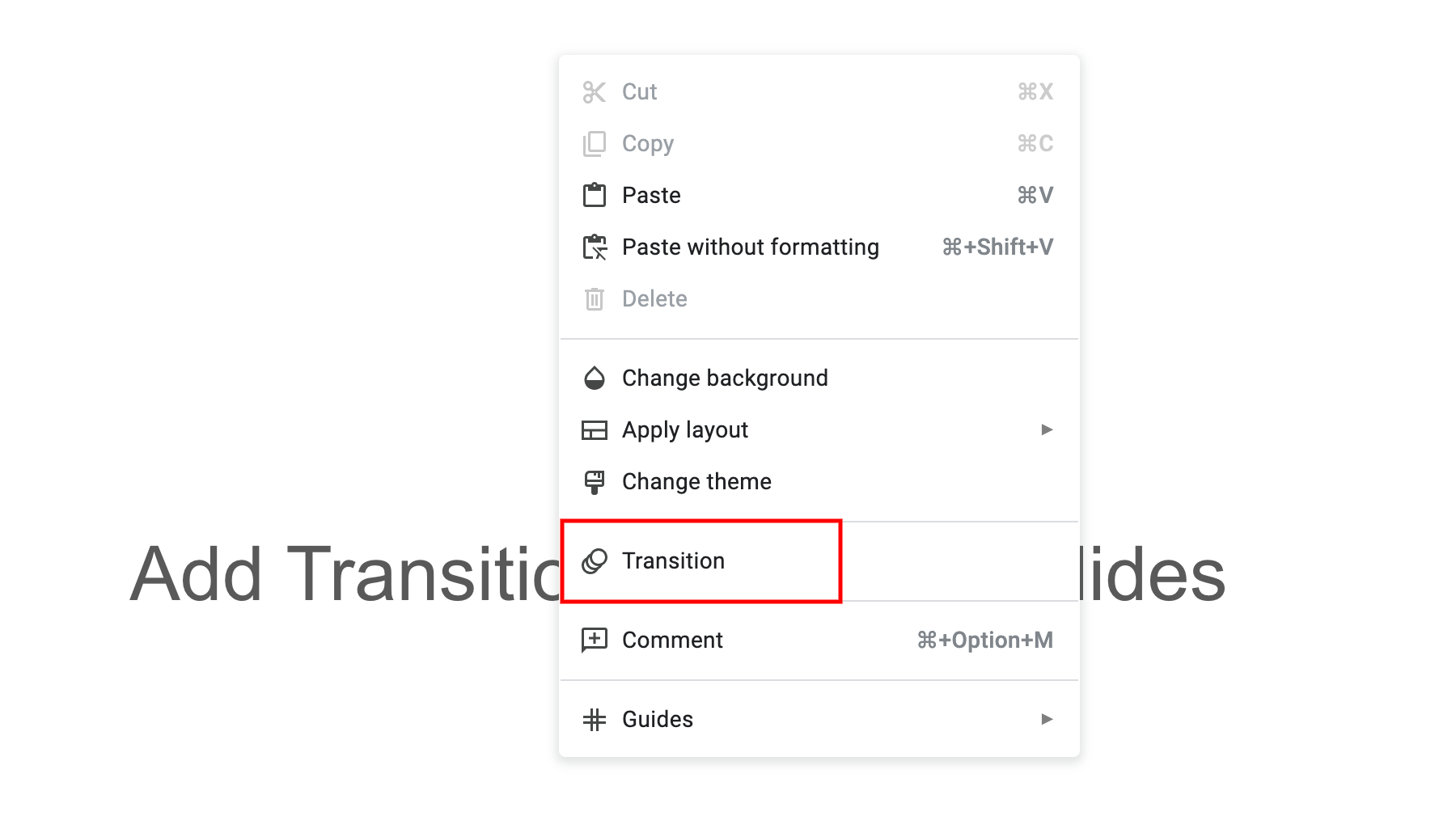Click the Delete trash can icon
This screenshot has height=833, width=1456.
point(595,298)
